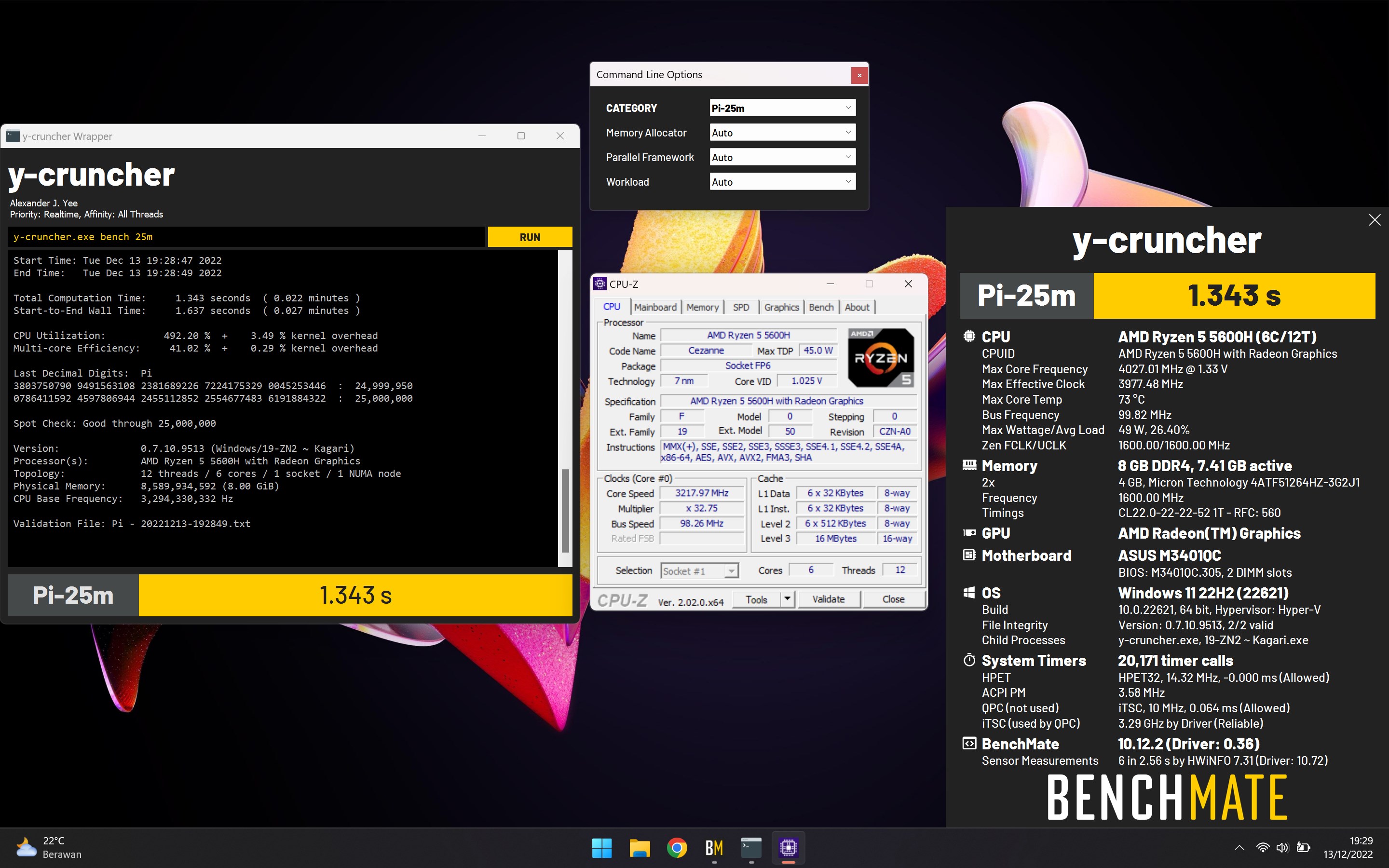Switch to the Memory tab in CPU-Z
The height and width of the screenshot is (868, 1389).
click(x=703, y=307)
